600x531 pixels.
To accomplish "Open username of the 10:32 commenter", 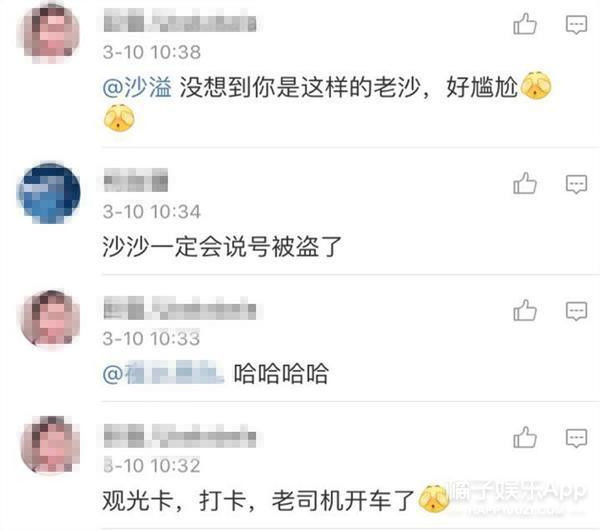I will tap(180, 436).
